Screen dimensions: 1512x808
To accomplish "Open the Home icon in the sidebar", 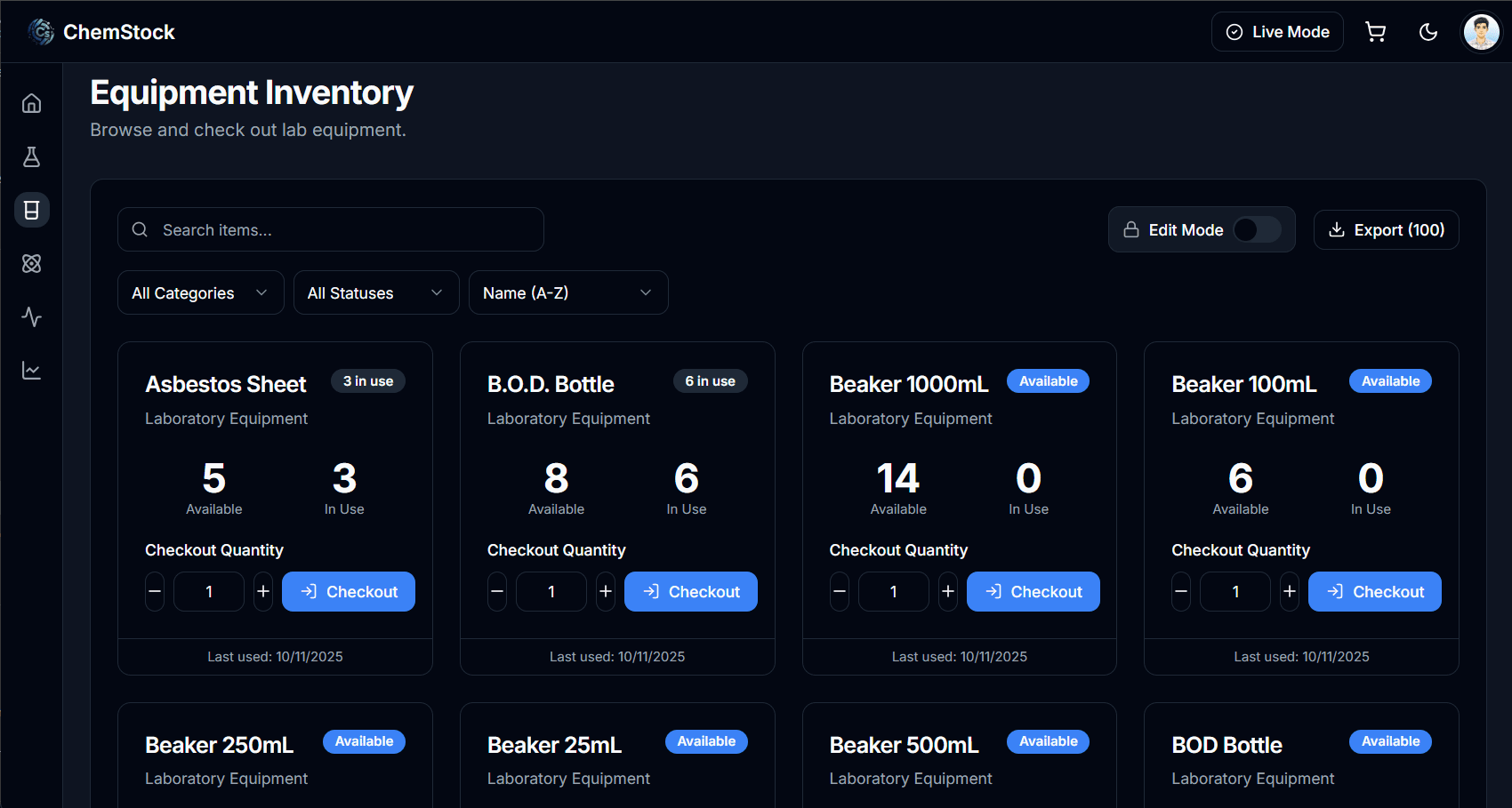I will (x=31, y=104).
